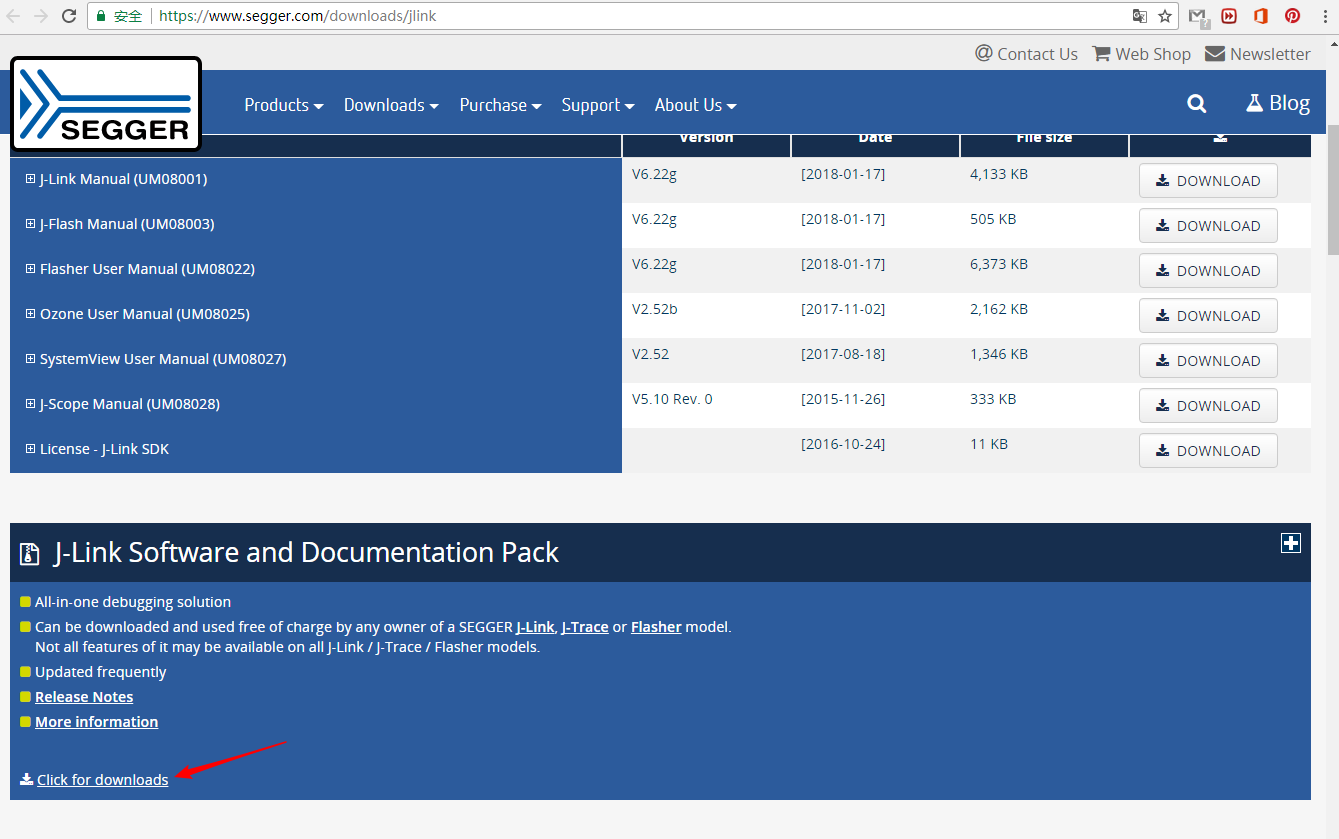Viewport: 1339px width, 839px height.
Task: Reload the page with the refresh icon
Action: (69, 16)
